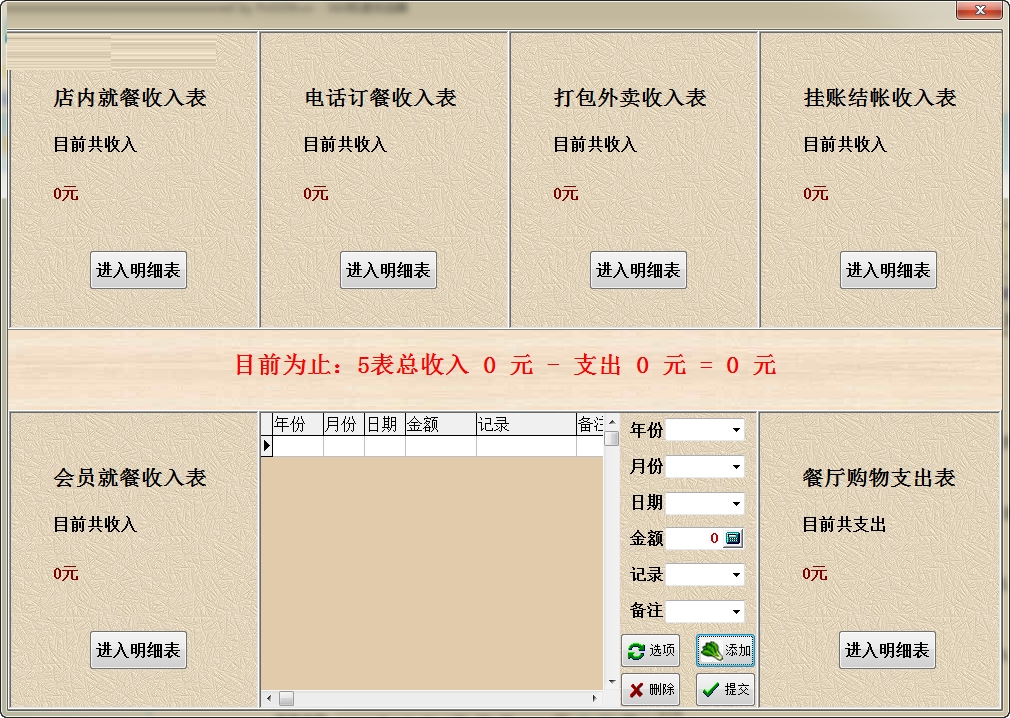The width and height of the screenshot is (1010, 718).
Task: Open 进入明细表 under 挂账结帐收入表
Action: (x=888, y=270)
